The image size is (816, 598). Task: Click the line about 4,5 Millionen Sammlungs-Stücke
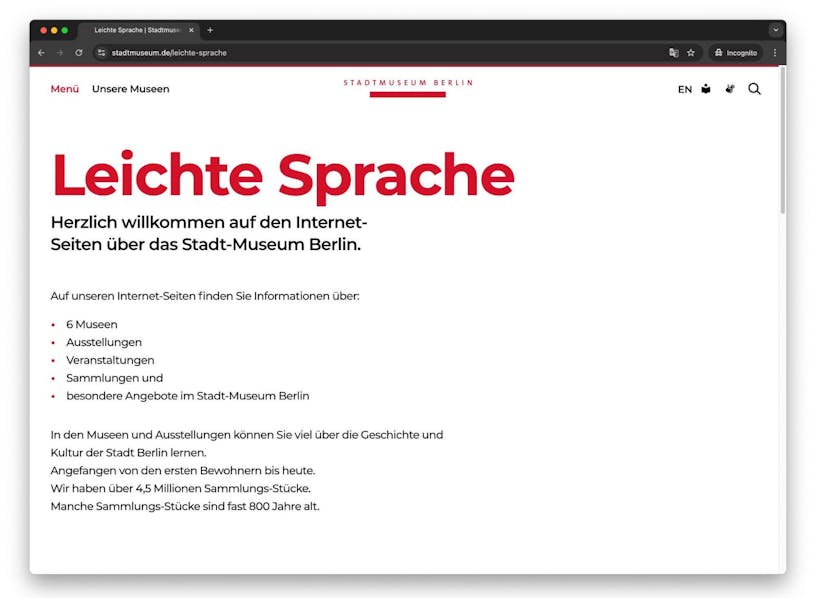click(181, 488)
